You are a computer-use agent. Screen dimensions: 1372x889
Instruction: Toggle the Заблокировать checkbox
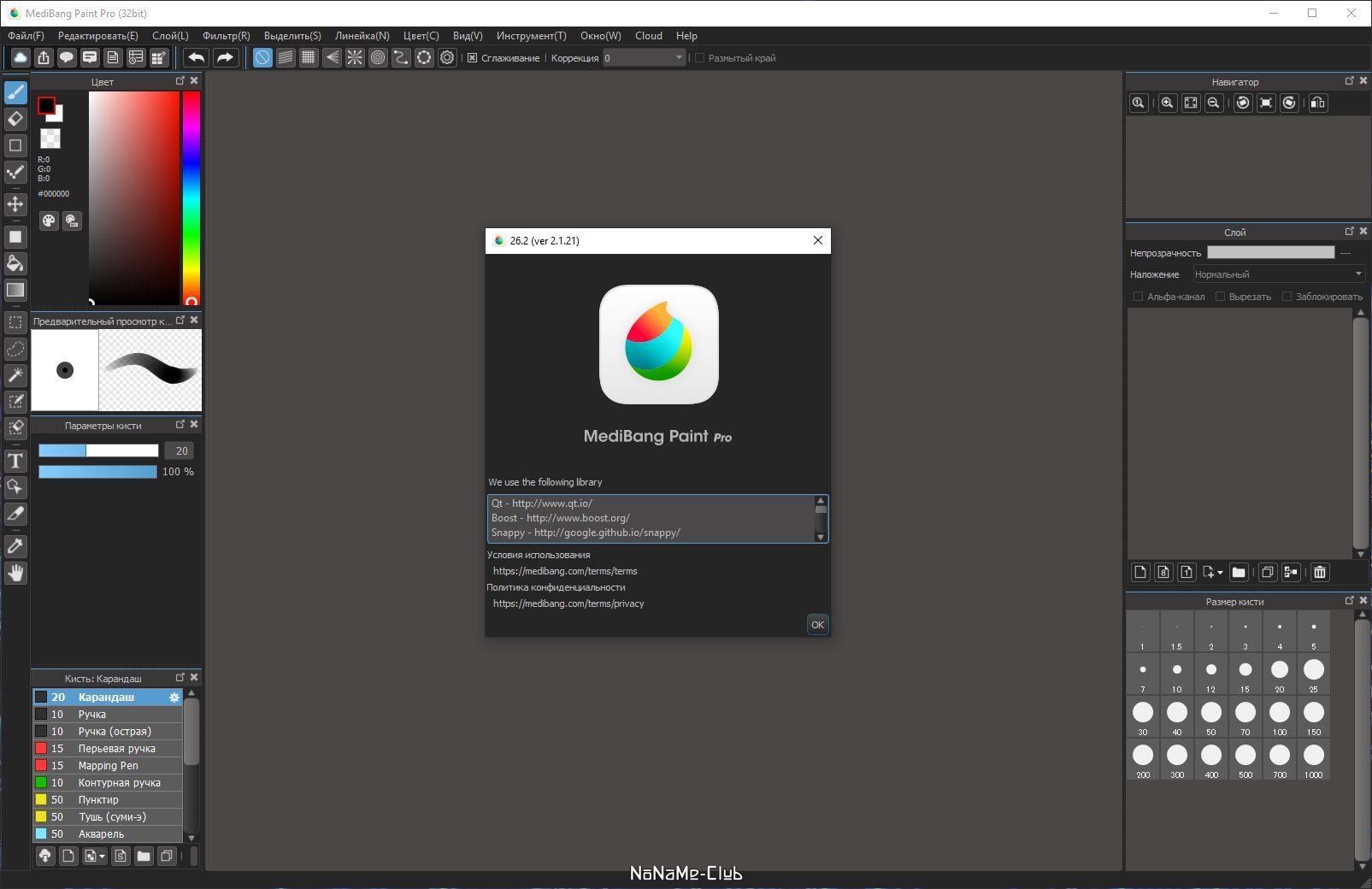[x=1287, y=297]
